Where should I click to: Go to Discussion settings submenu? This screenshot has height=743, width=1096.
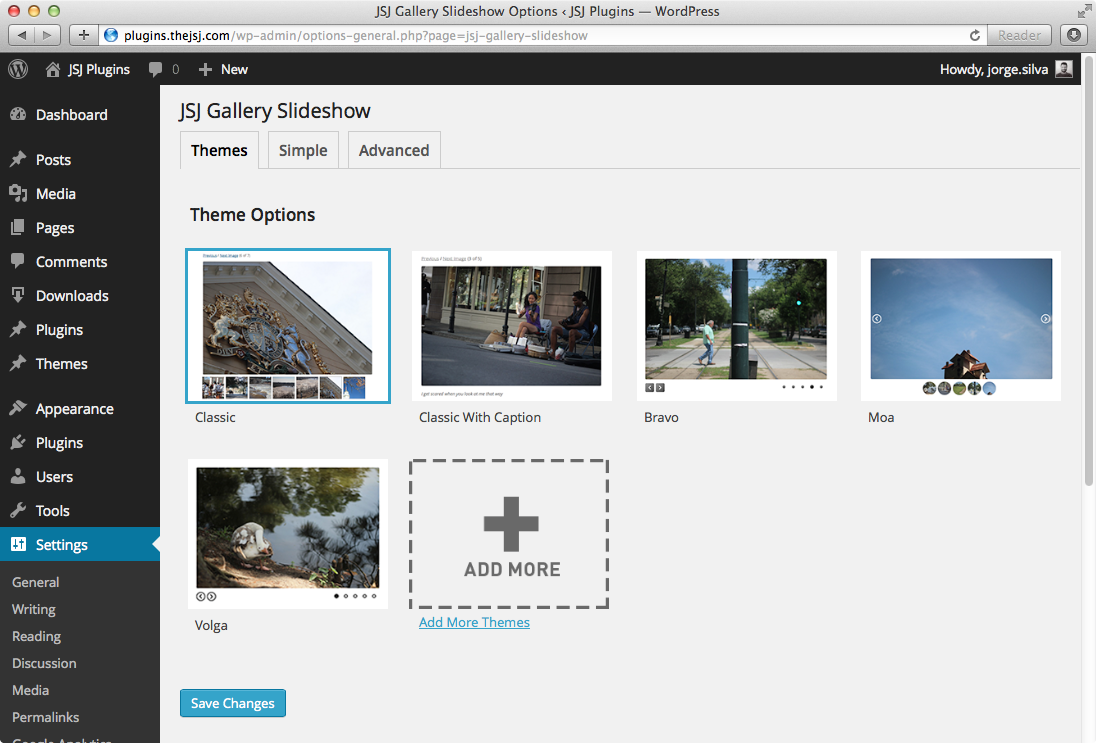click(44, 663)
